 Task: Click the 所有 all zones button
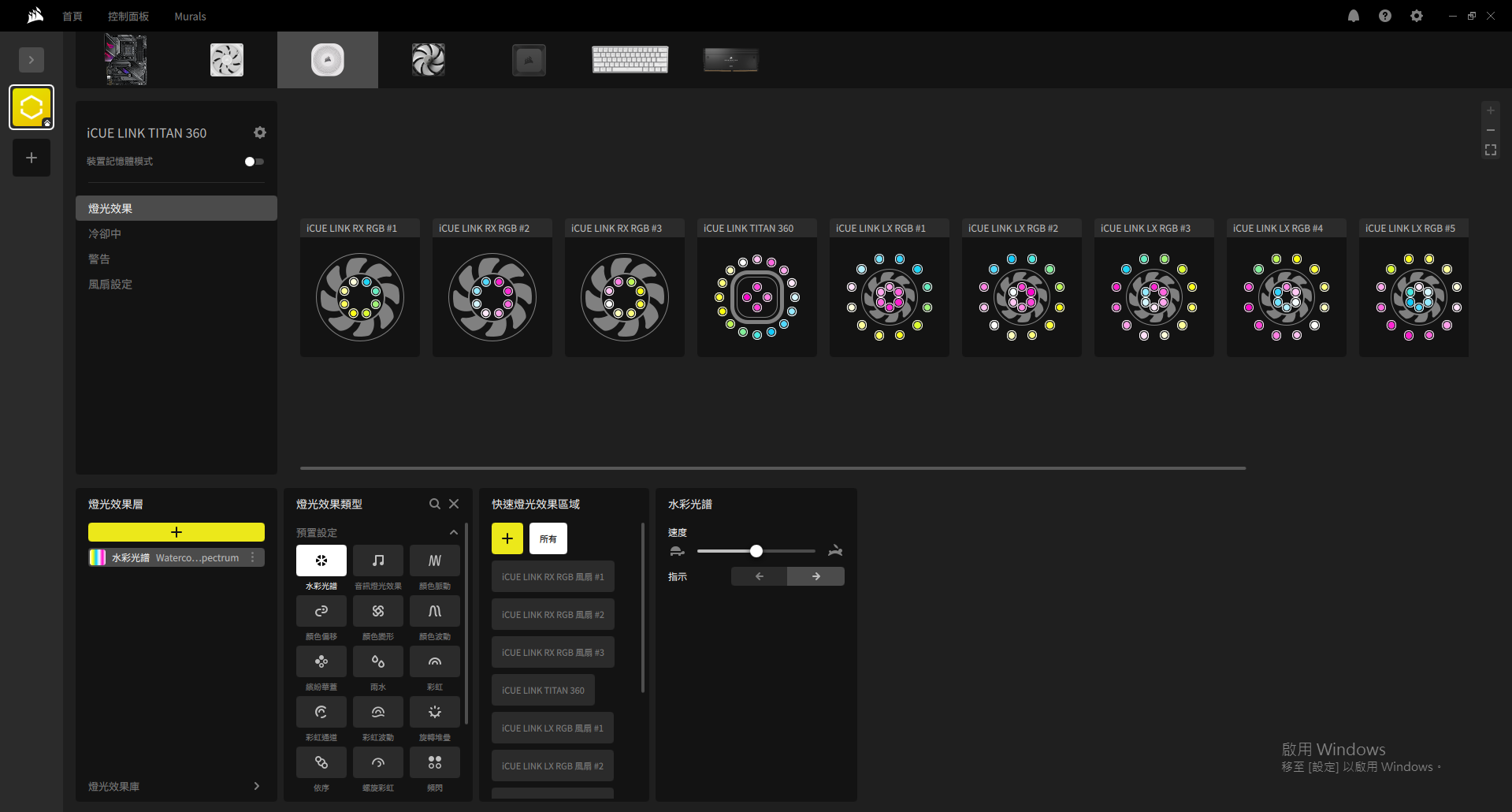point(548,538)
